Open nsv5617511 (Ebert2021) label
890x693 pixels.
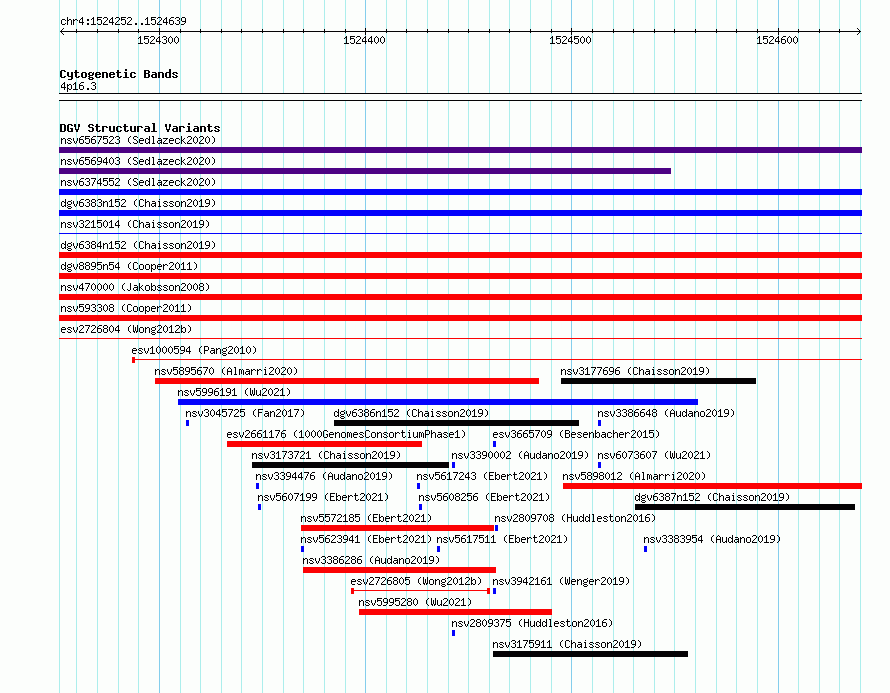(502, 539)
